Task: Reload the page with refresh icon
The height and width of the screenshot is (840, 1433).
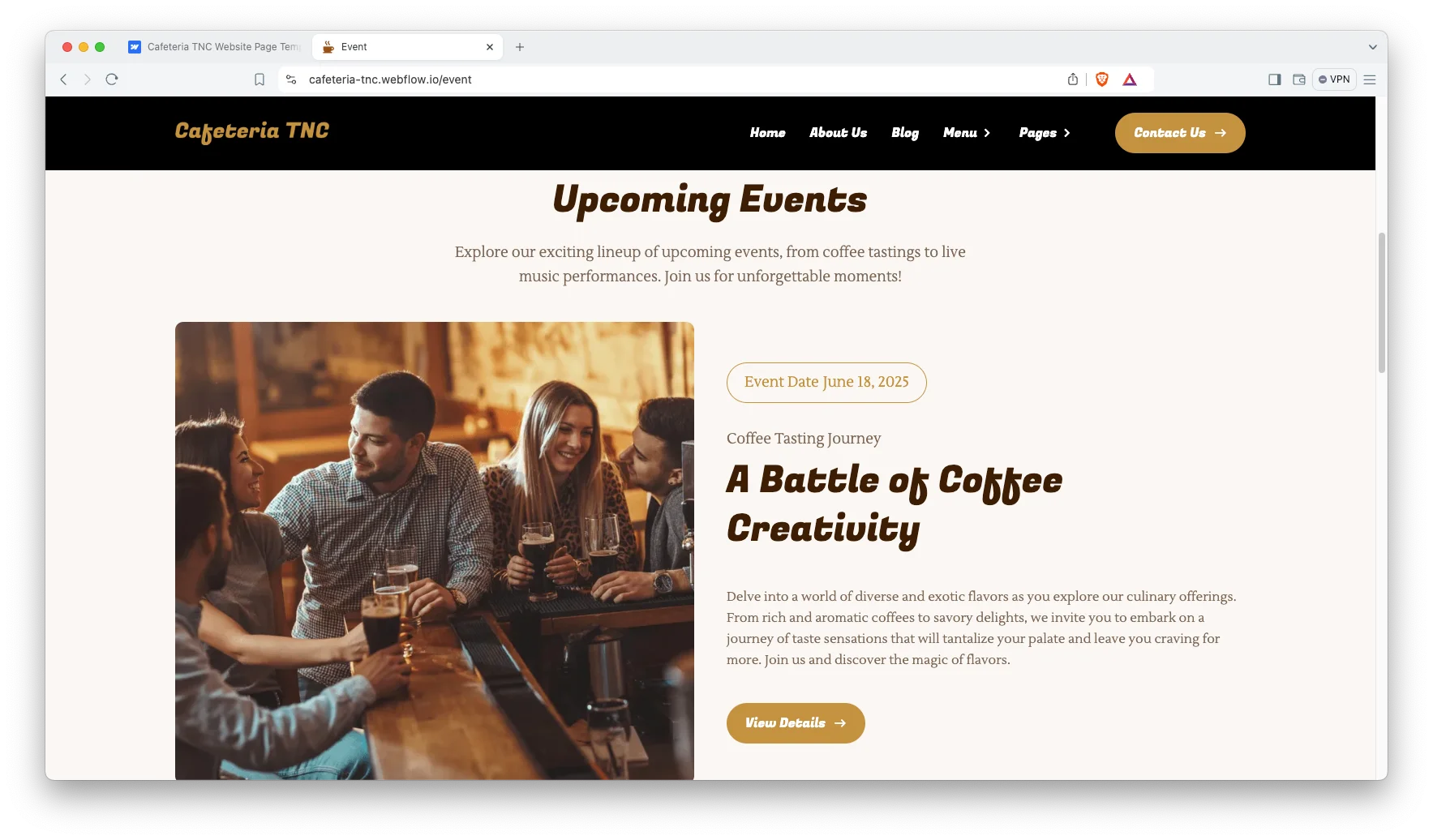Action: coord(112,79)
